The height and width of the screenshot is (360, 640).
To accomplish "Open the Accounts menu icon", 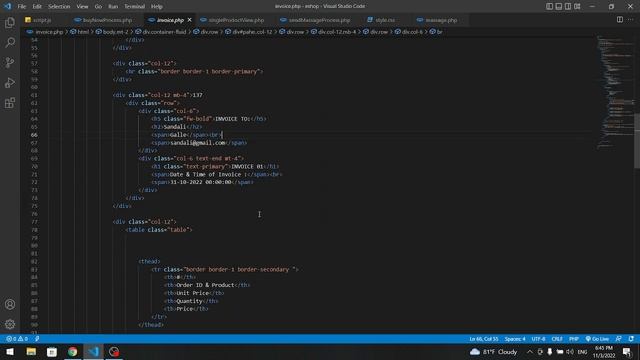I will [10, 304].
